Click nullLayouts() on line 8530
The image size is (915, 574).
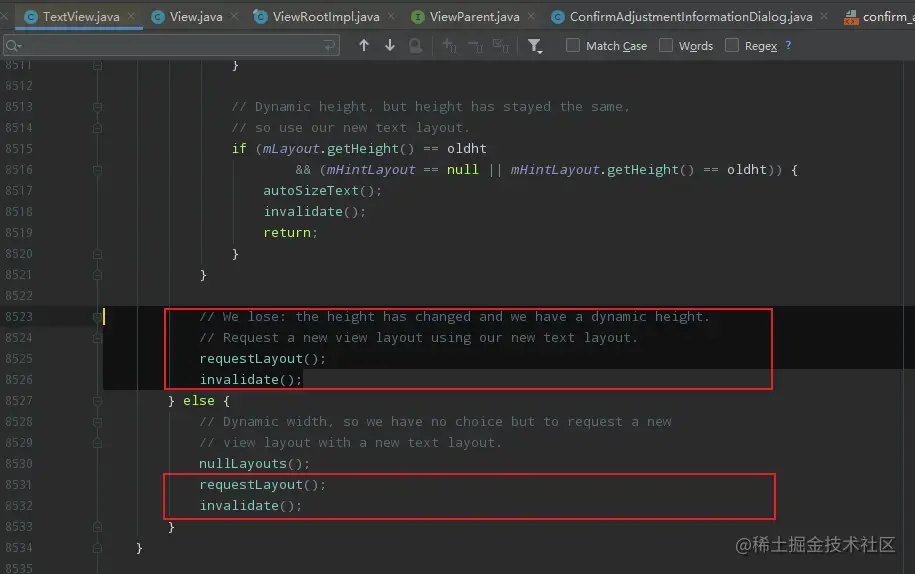coord(254,464)
